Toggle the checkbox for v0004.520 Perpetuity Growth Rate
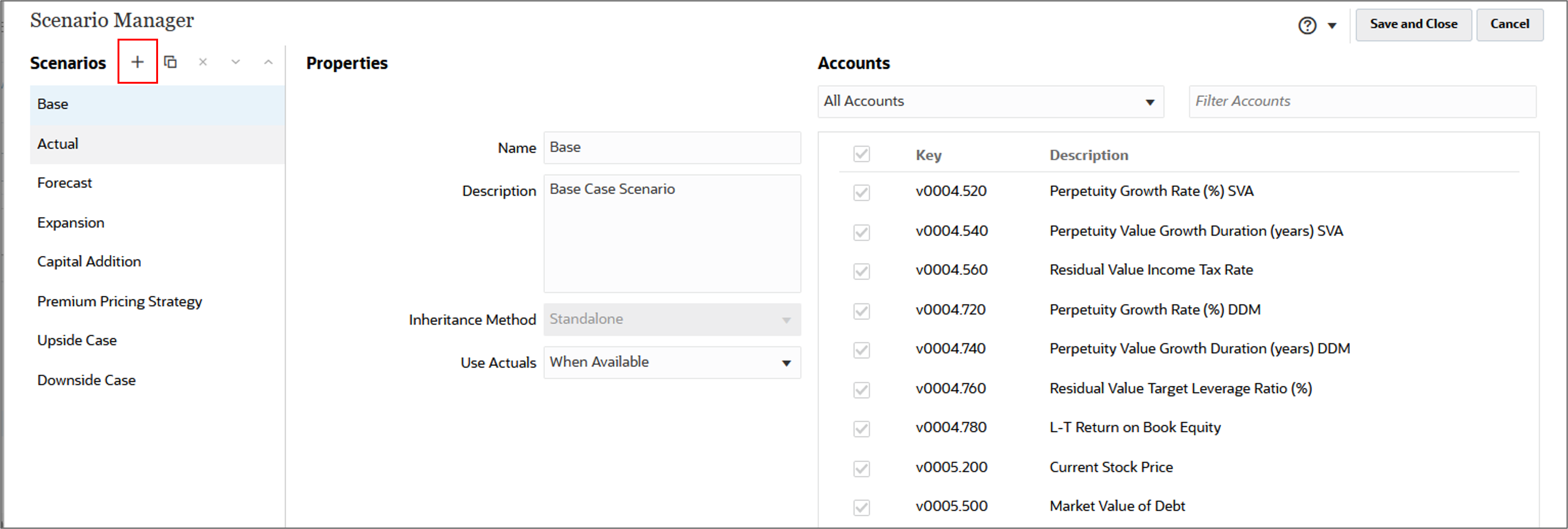 point(861,192)
